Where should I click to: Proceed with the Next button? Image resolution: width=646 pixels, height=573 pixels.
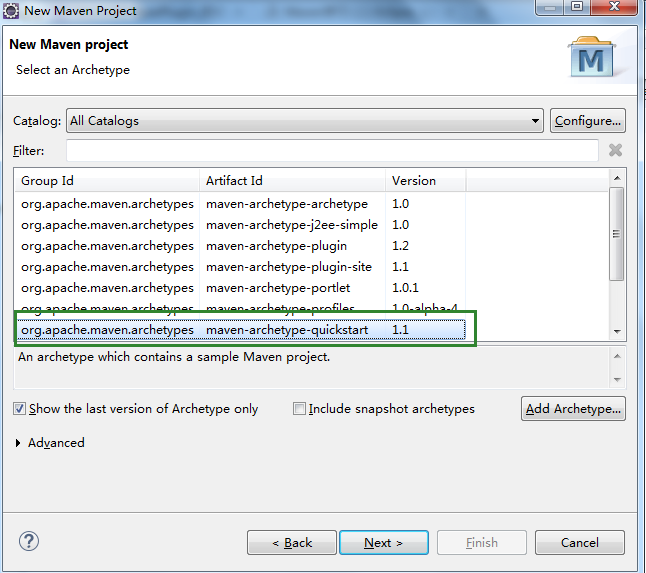(384, 543)
